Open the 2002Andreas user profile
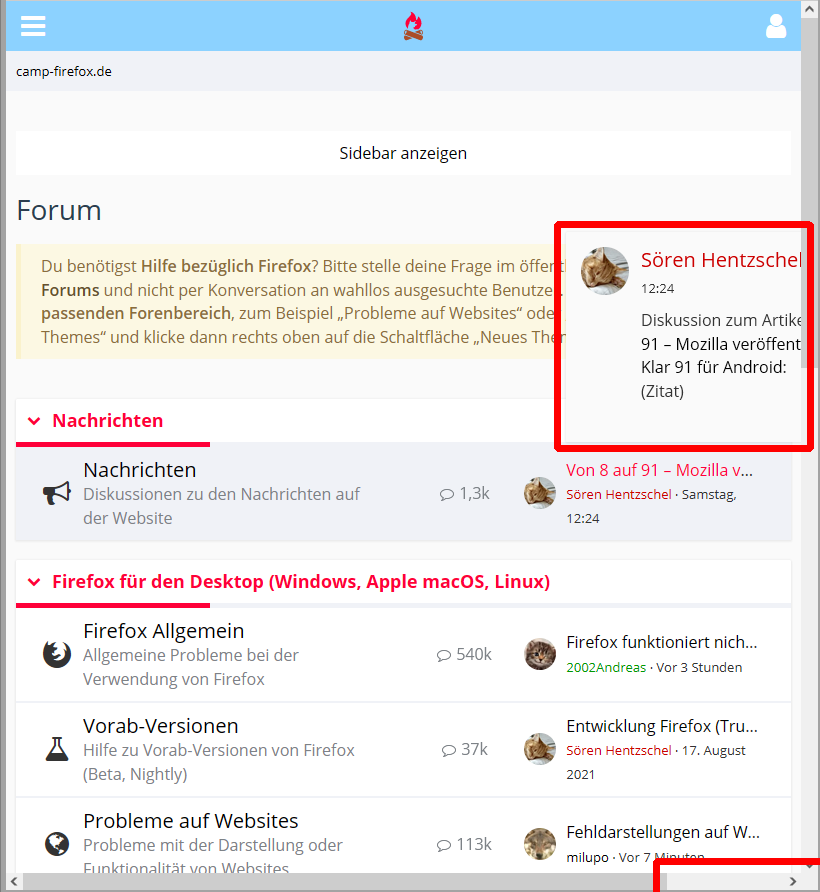Screen dimensions: 820x892 (x=606, y=667)
